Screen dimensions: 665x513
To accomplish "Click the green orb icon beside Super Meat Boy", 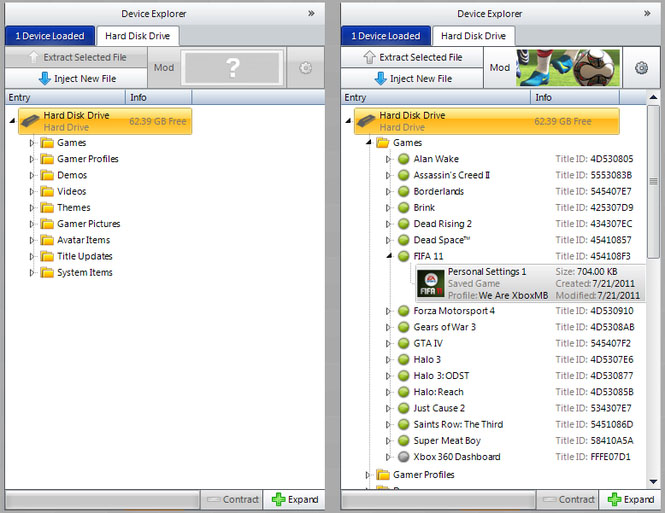I will tap(404, 441).
